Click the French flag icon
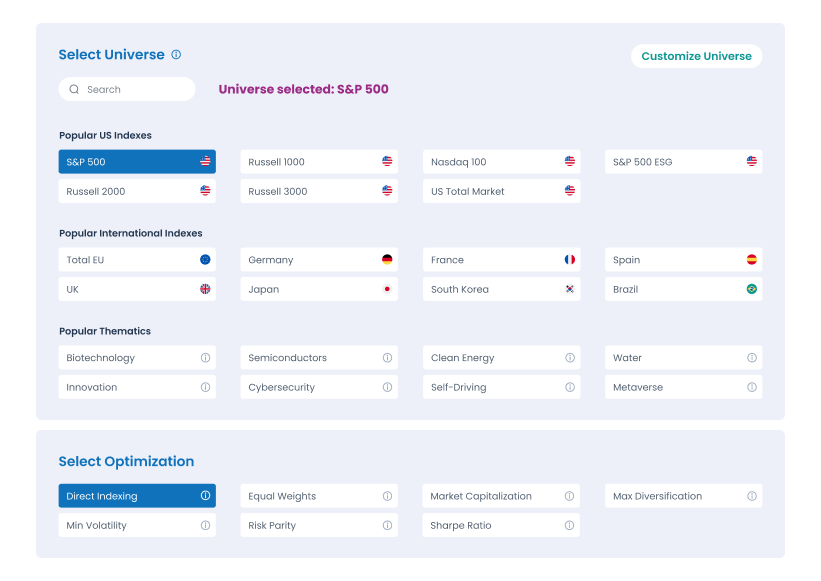821x581 pixels. [x=570, y=260]
